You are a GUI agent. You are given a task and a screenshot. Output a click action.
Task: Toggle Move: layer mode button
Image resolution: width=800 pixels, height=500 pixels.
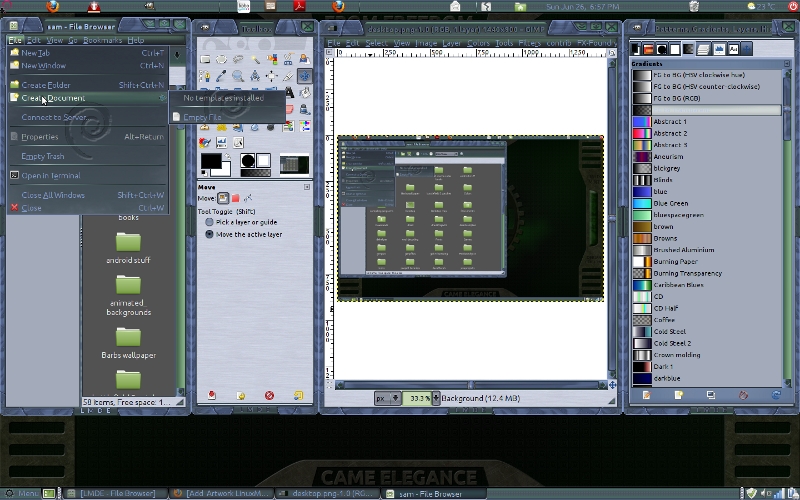tap(223, 198)
